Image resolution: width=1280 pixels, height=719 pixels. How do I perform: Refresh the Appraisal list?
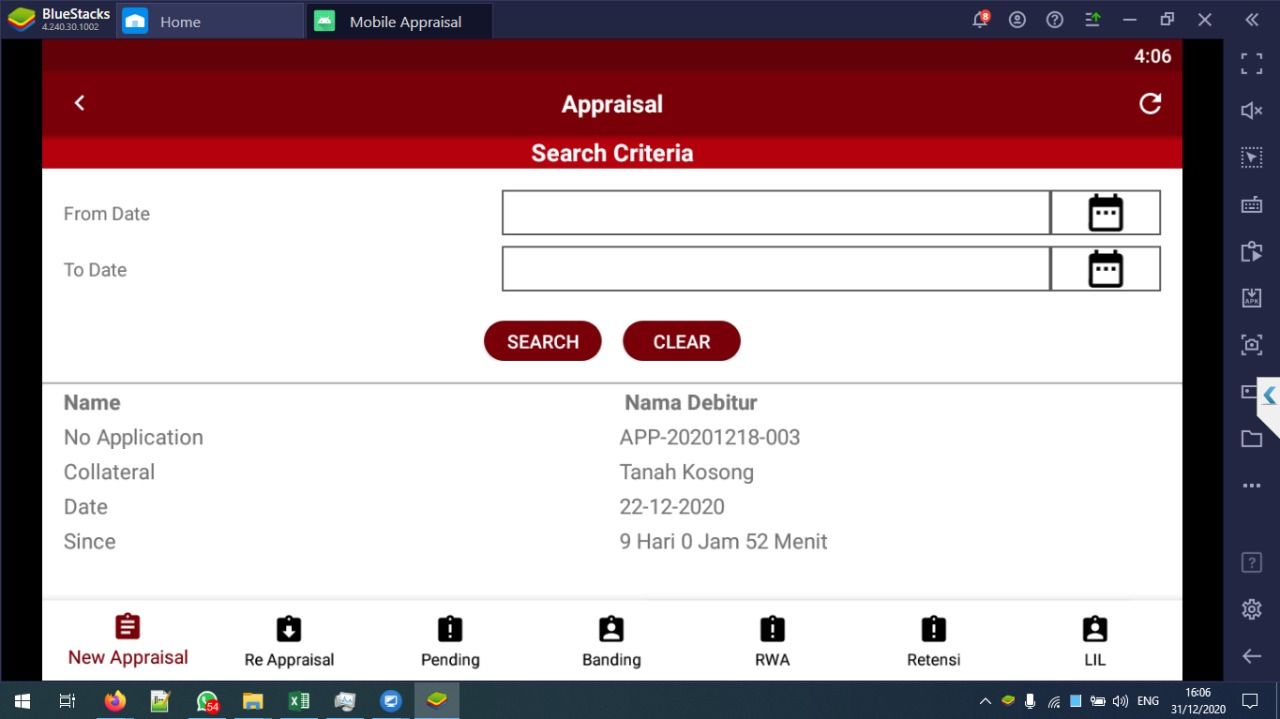[x=1150, y=103]
